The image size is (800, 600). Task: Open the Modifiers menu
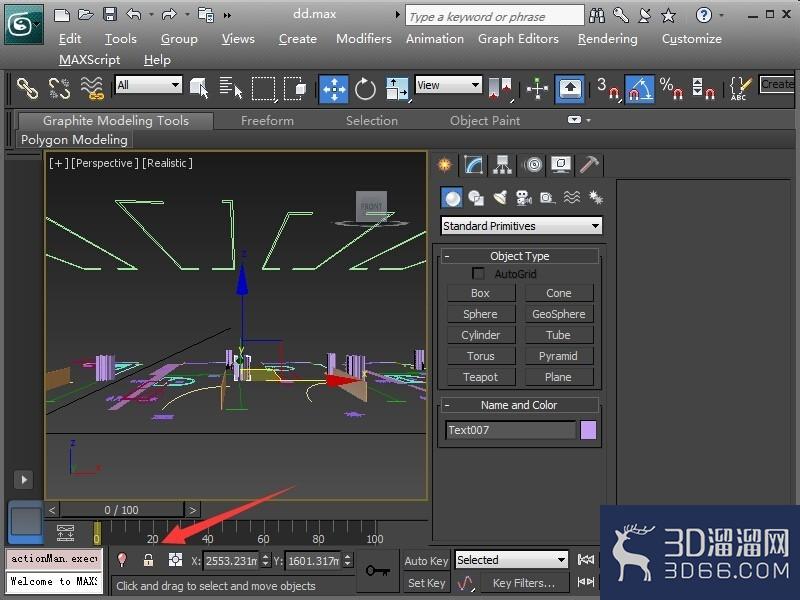tap(364, 39)
